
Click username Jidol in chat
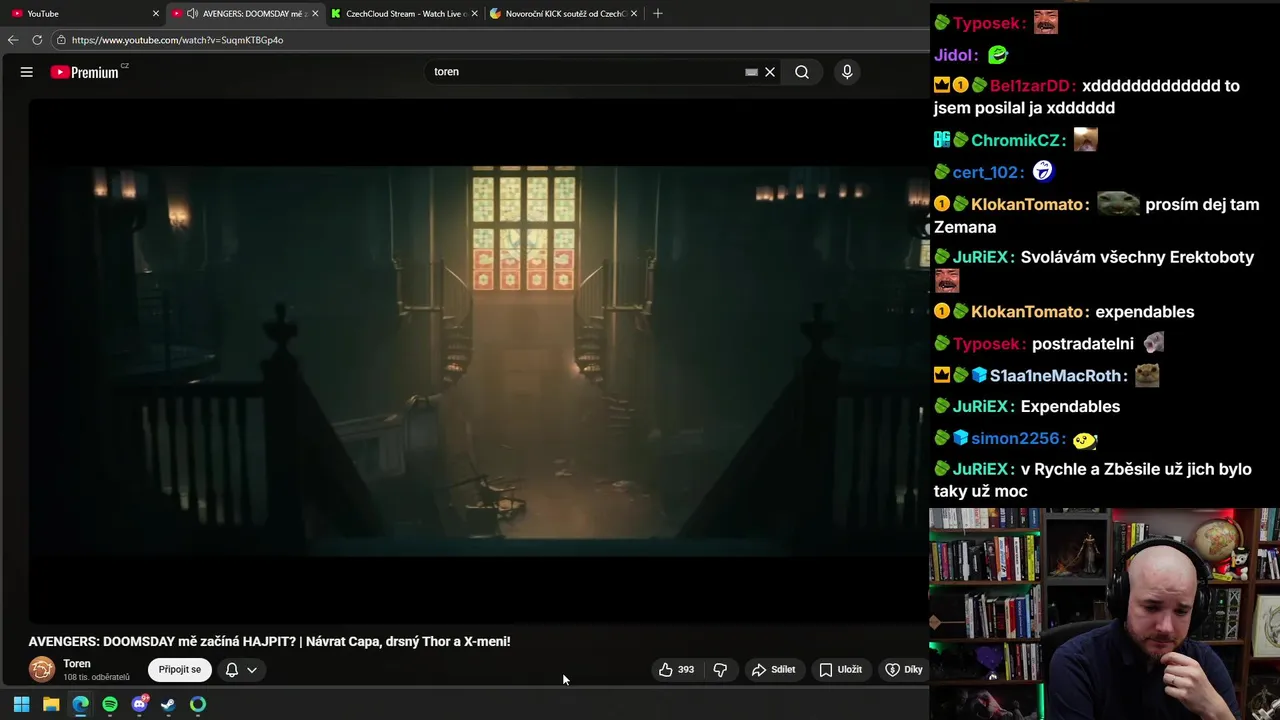955,55
